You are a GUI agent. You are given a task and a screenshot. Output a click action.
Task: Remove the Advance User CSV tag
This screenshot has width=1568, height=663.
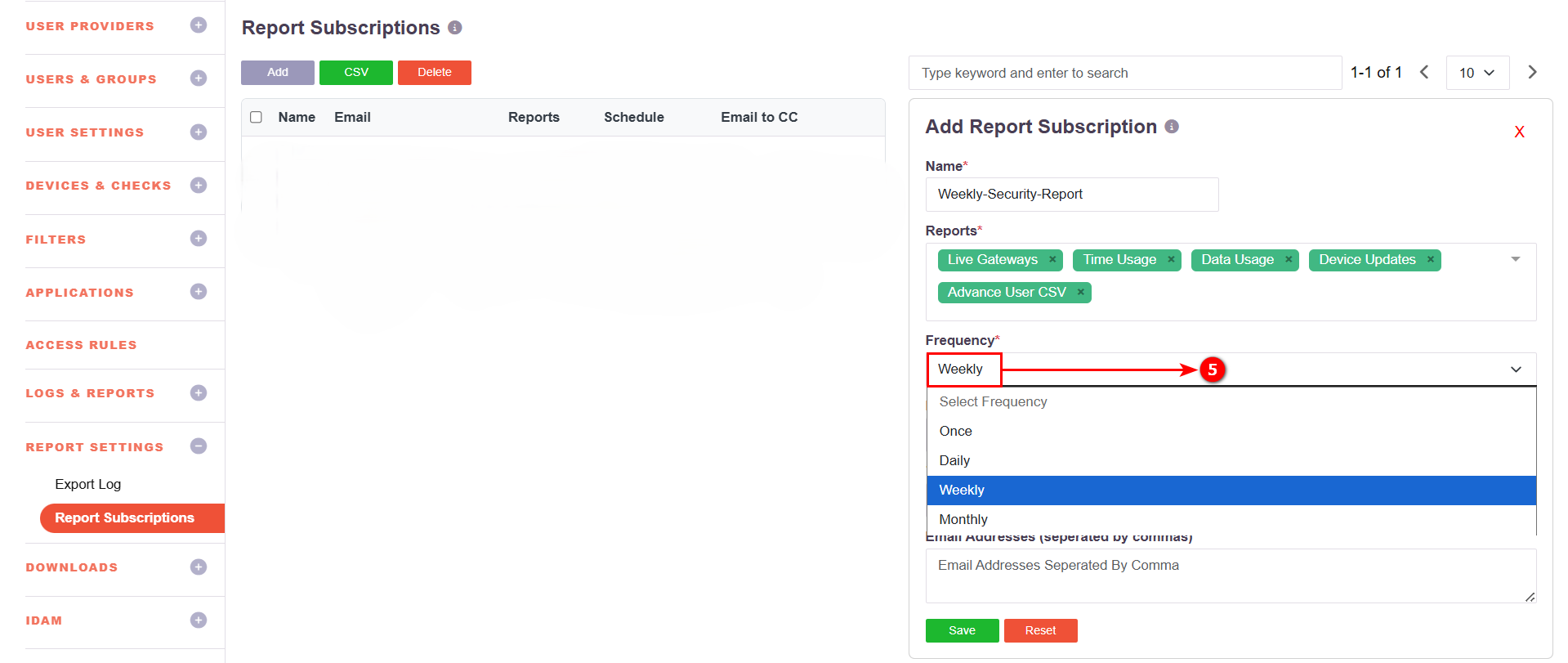click(1080, 293)
